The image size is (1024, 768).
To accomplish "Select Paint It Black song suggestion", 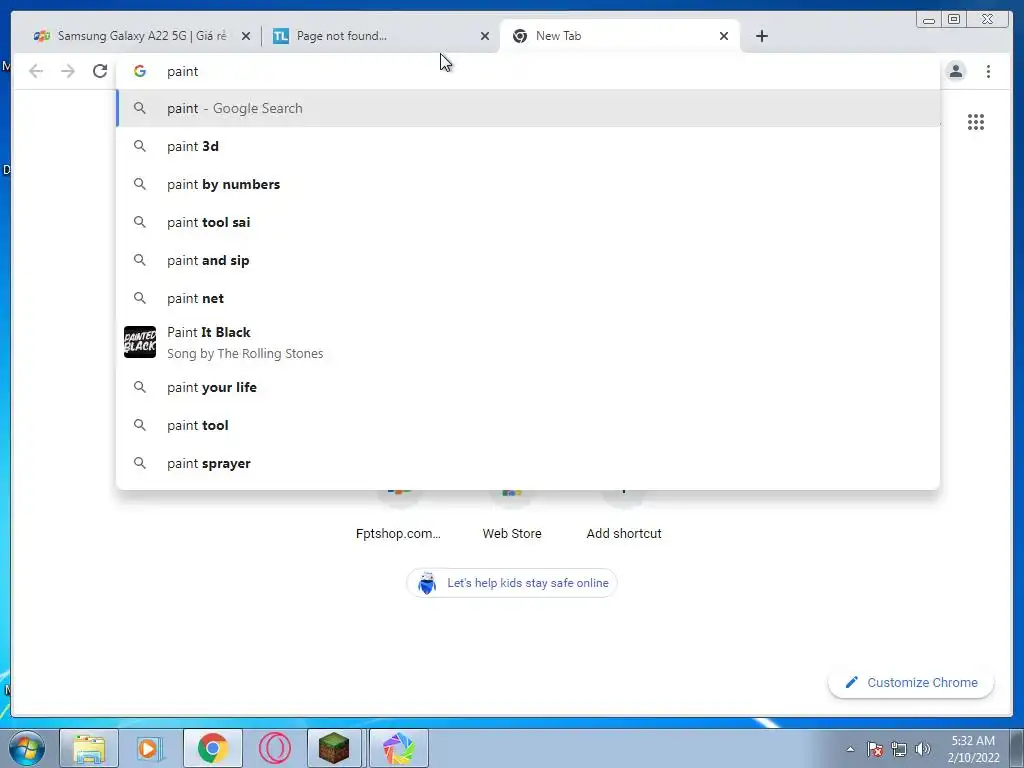I will click(528, 342).
